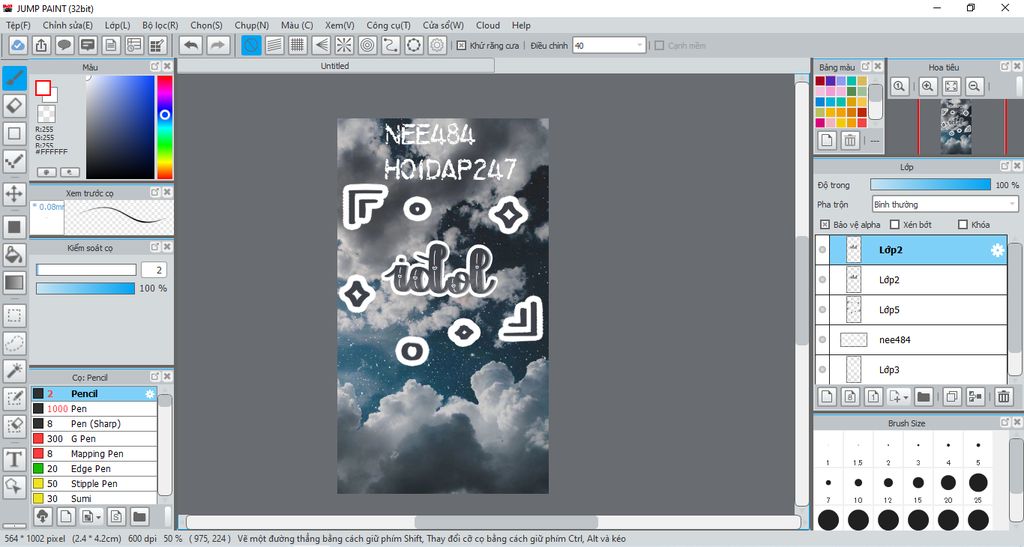Select the Lasso selection tool
Viewport: 1024px width, 547px height.
(x=14, y=343)
